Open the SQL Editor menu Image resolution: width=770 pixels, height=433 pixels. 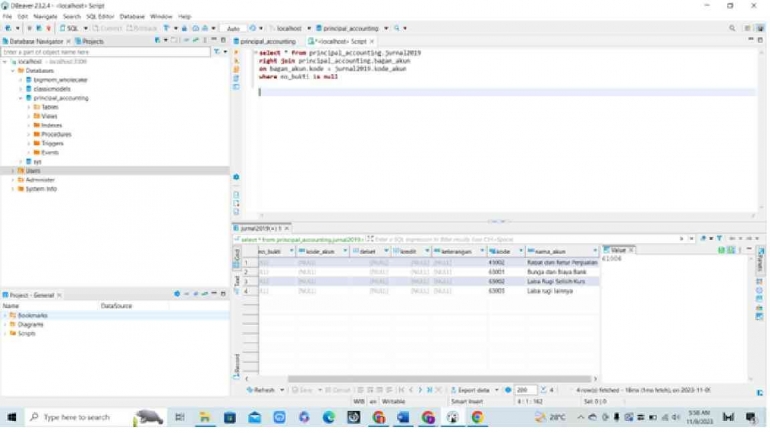[x=100, y=17]
